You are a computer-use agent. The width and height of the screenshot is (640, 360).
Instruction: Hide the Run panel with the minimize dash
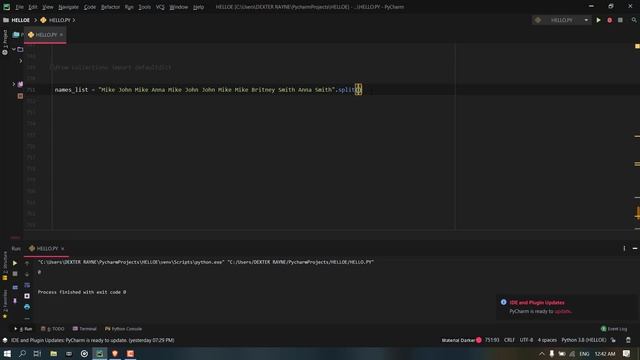click(x=635, y=248)
